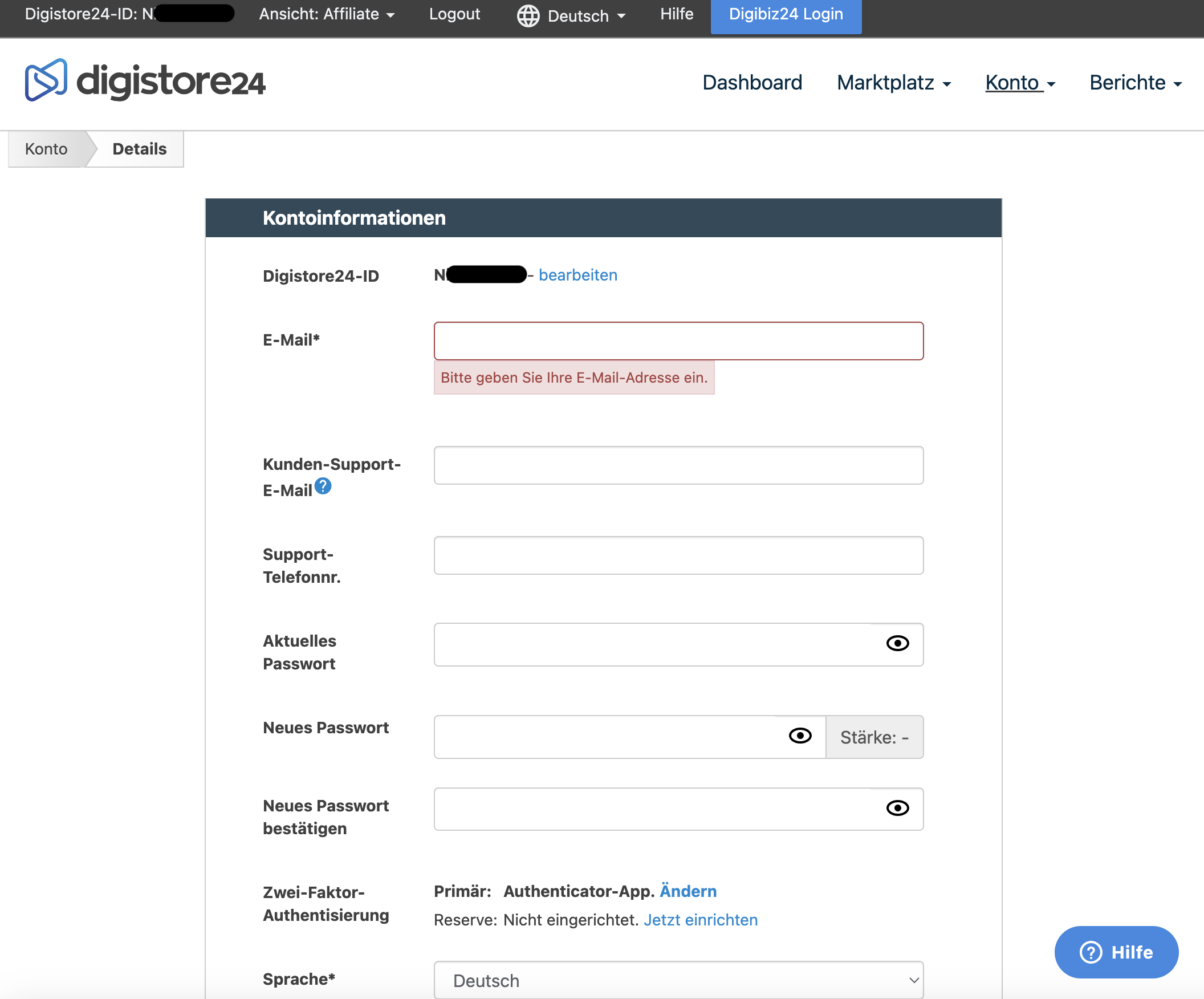Show the Aktuelles Passwort text
Image resolution: width=1204 pixels, height=999 pixels.
click(897, 643)
